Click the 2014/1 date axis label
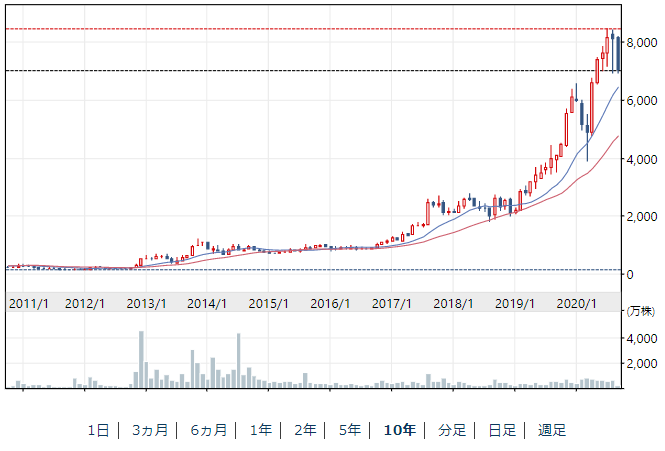This screenshot has height=451, width=665. 207,304
